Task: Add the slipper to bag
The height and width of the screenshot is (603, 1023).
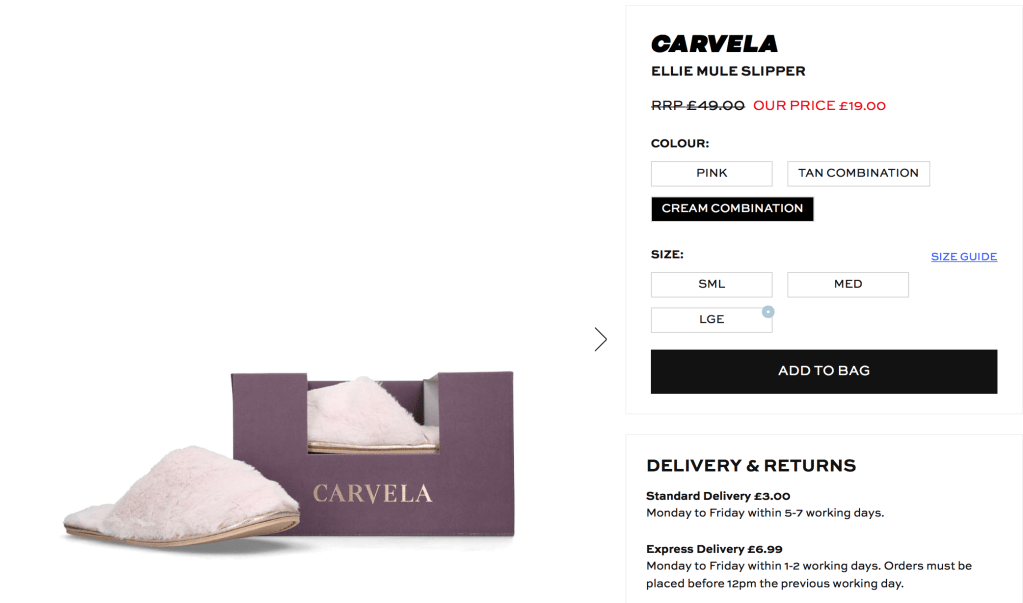Action: [824, 371]
